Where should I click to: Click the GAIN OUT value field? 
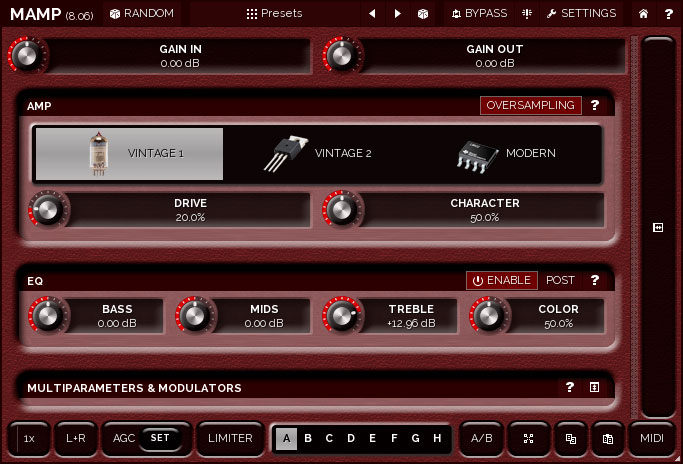494,56
